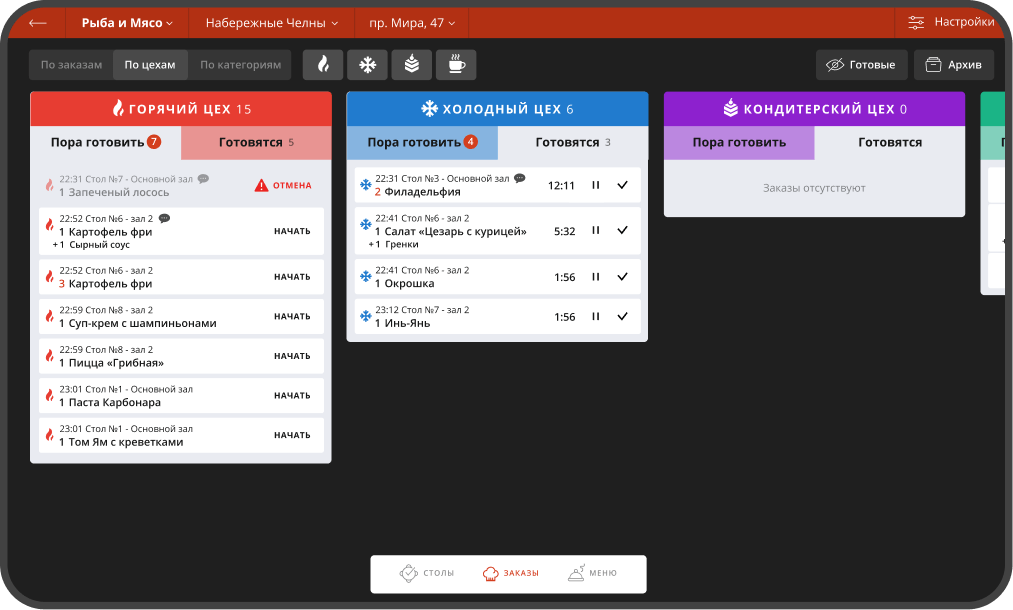Filter by cold shop snowflake icon

pyautogui.click(x=368, y=65)
